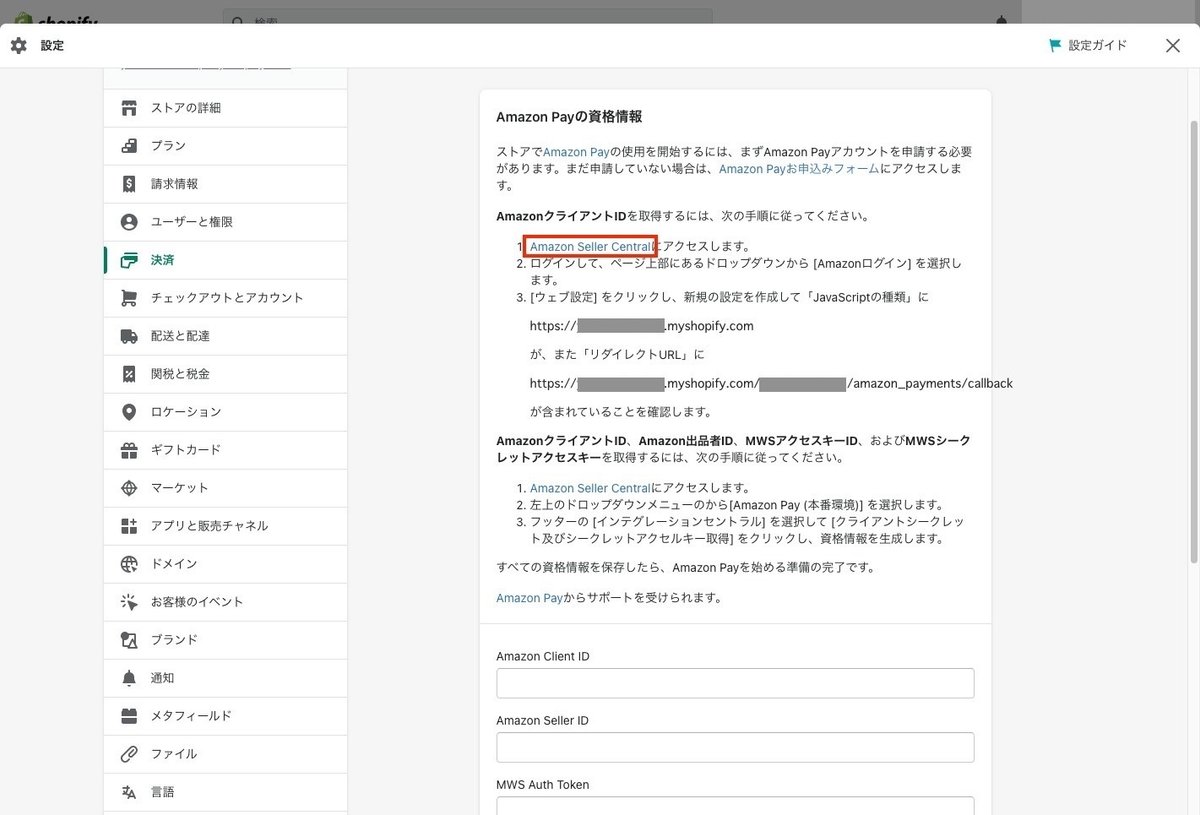Open the highlighted Amazon Seller Central link in step 1

pyautogui.click(x=590, y=246)
